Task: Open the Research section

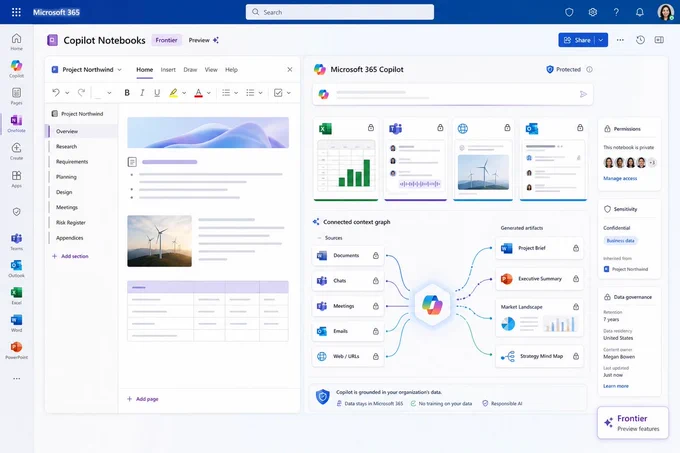Action: [x=66, y=147]
